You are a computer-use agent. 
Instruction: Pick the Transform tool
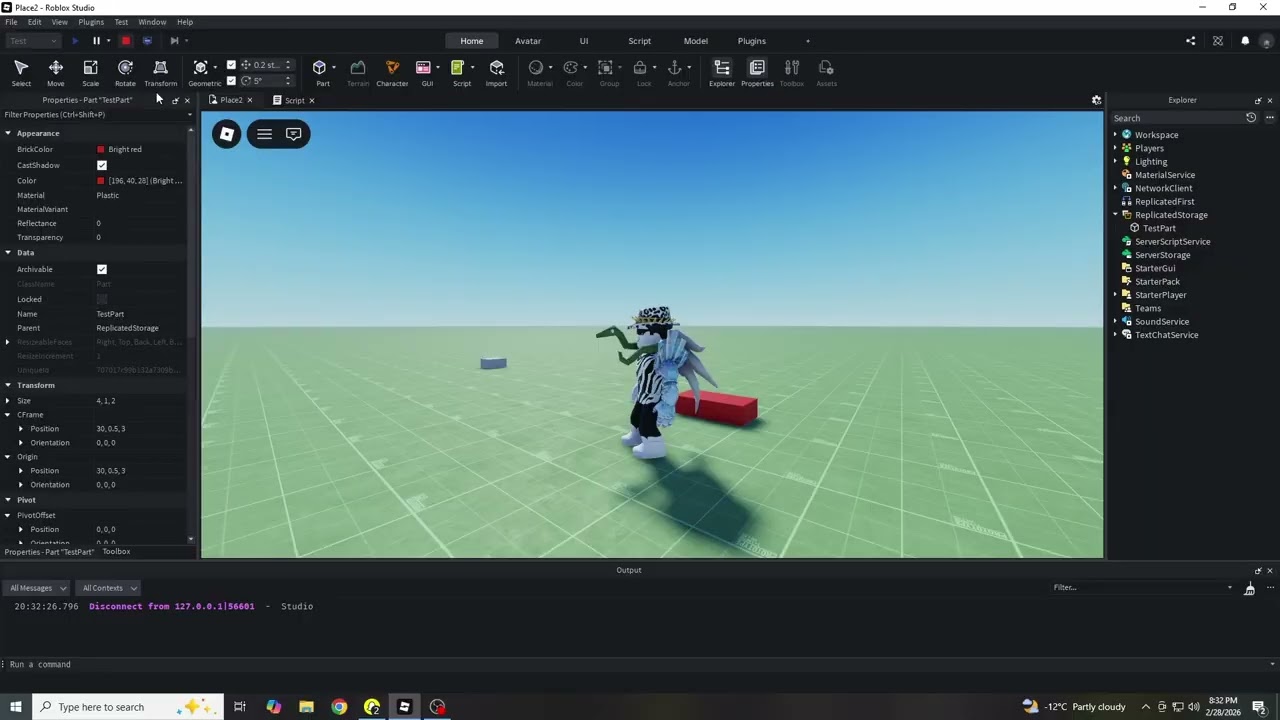point(160,72)
